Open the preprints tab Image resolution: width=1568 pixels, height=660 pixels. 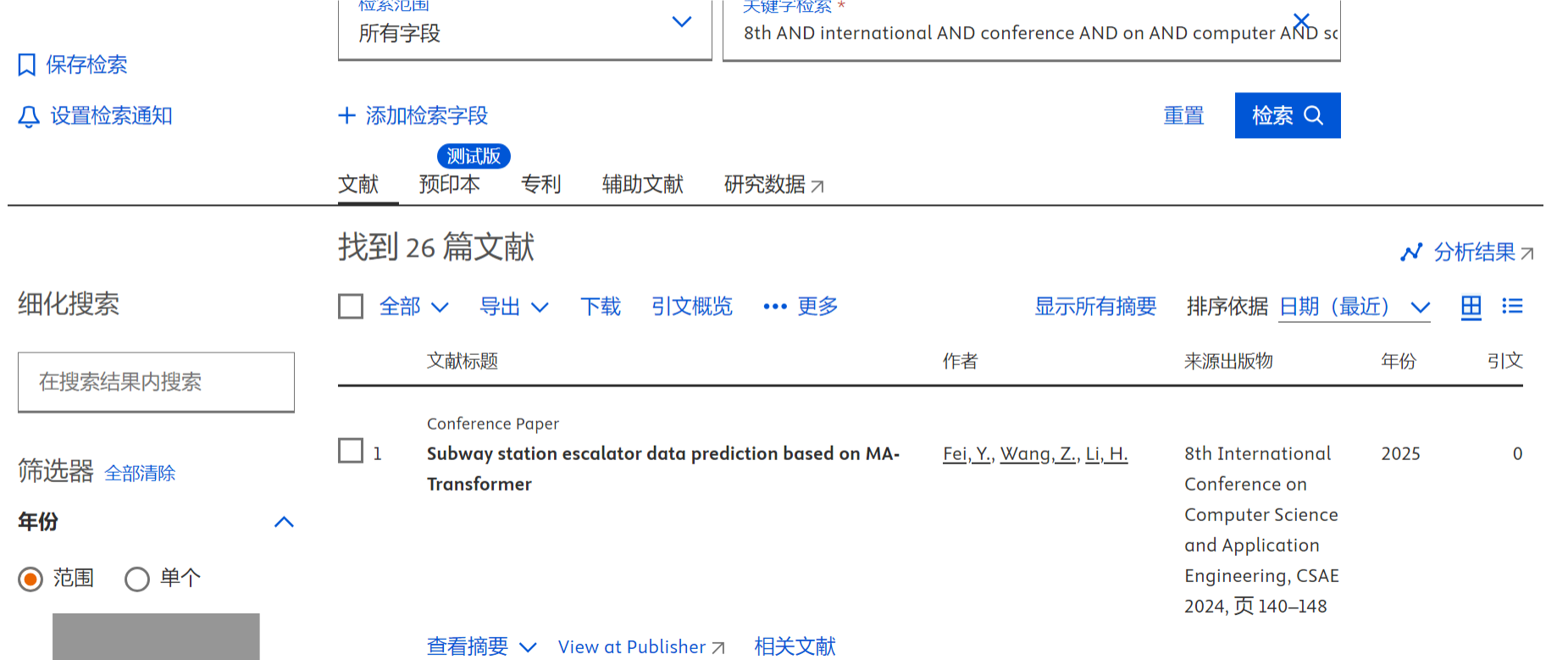pos(449,184)
